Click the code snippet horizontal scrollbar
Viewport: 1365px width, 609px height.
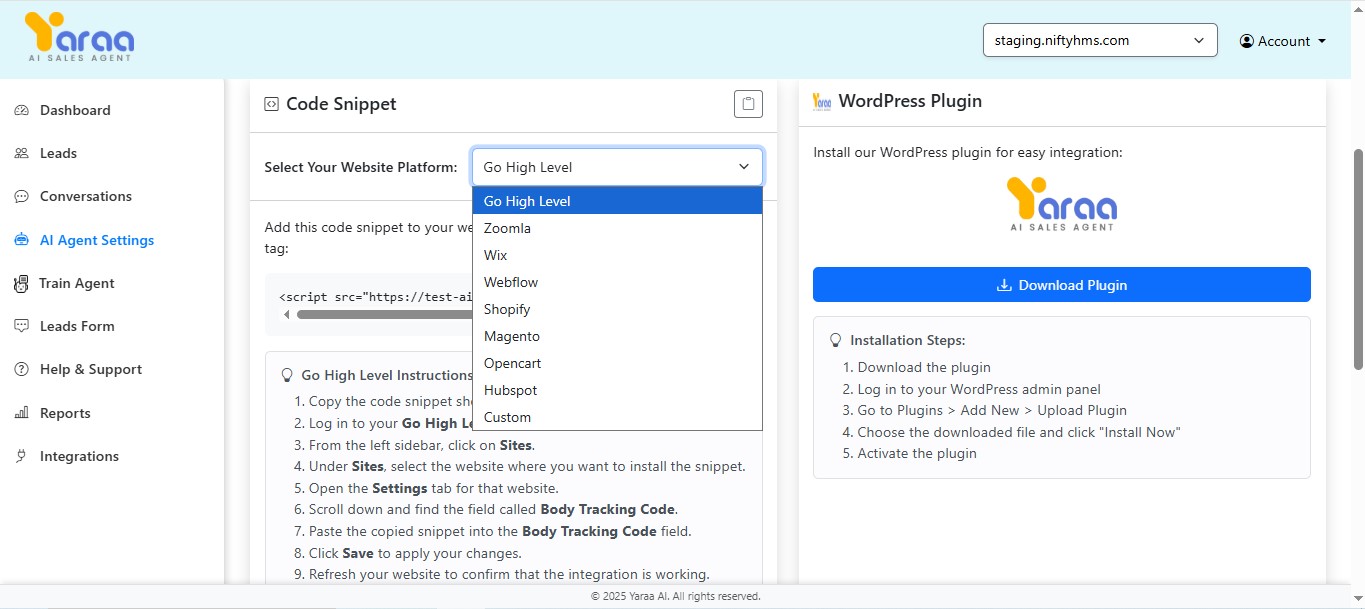[384, 315]
